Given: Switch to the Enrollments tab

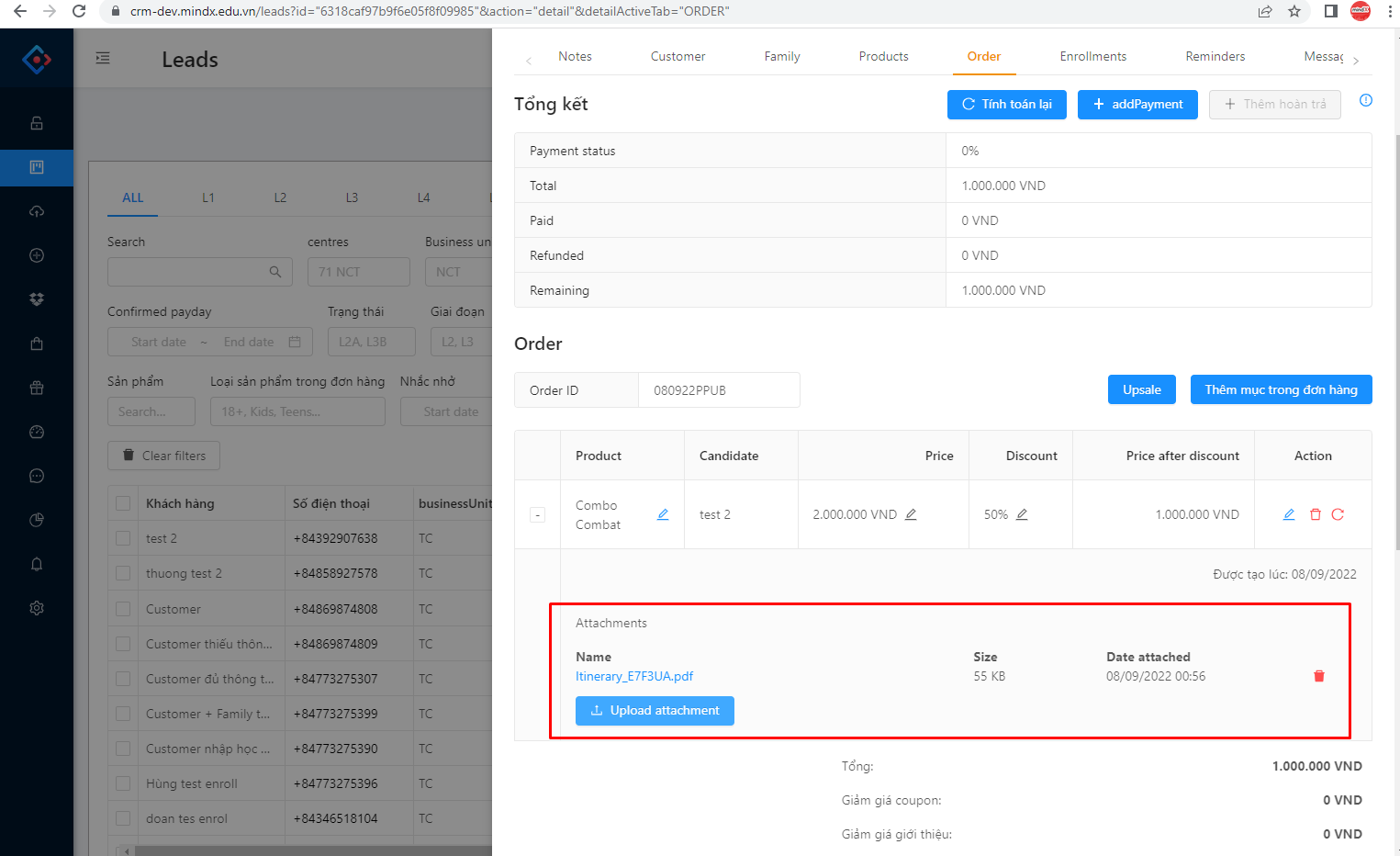Looking at the screenshot, I should pyautogui.click(x=1092, y=56).
